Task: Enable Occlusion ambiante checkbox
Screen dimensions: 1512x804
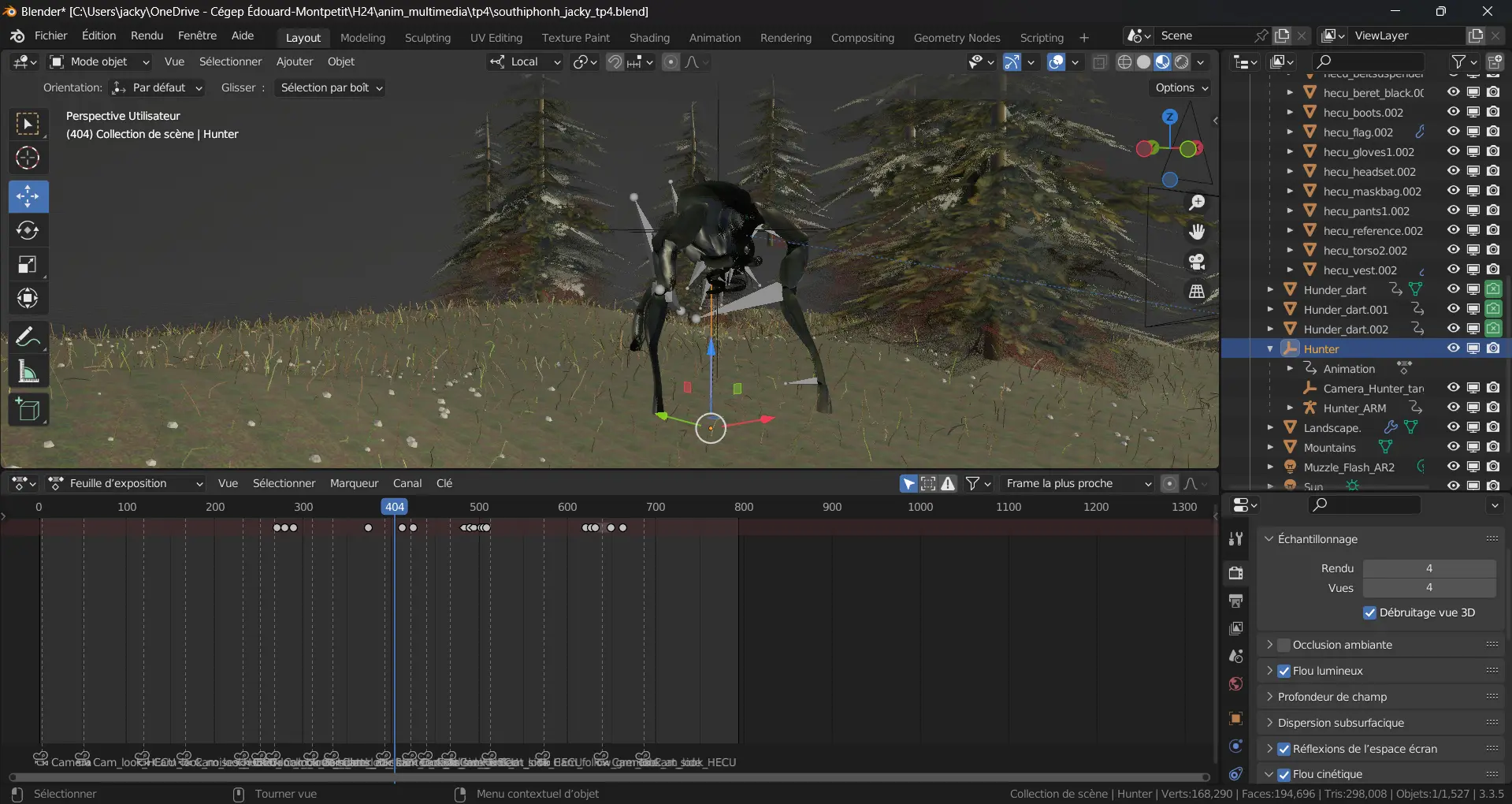Action: click(x=1284, y=645)
